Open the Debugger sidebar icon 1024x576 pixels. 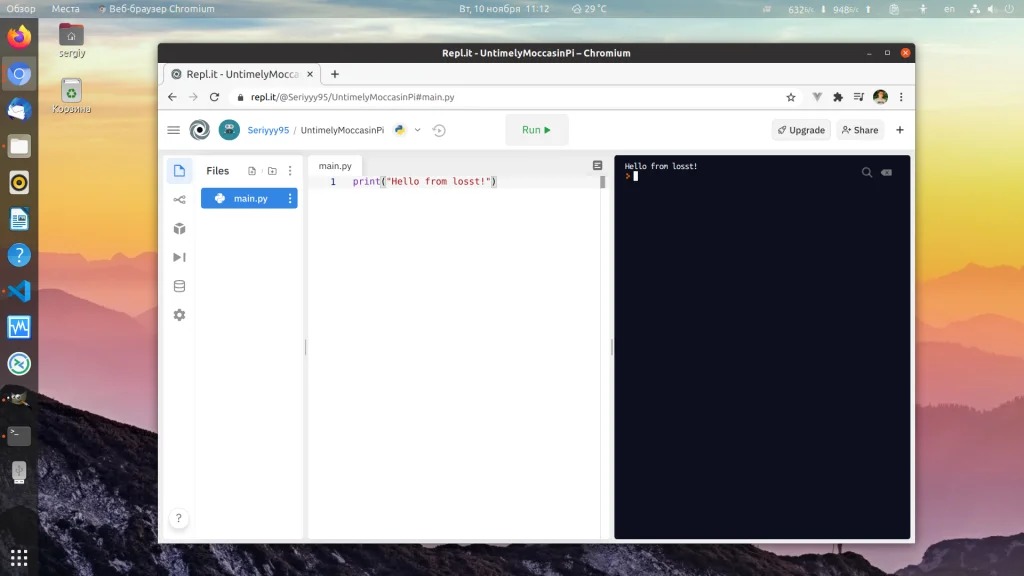tap(179, 257)
